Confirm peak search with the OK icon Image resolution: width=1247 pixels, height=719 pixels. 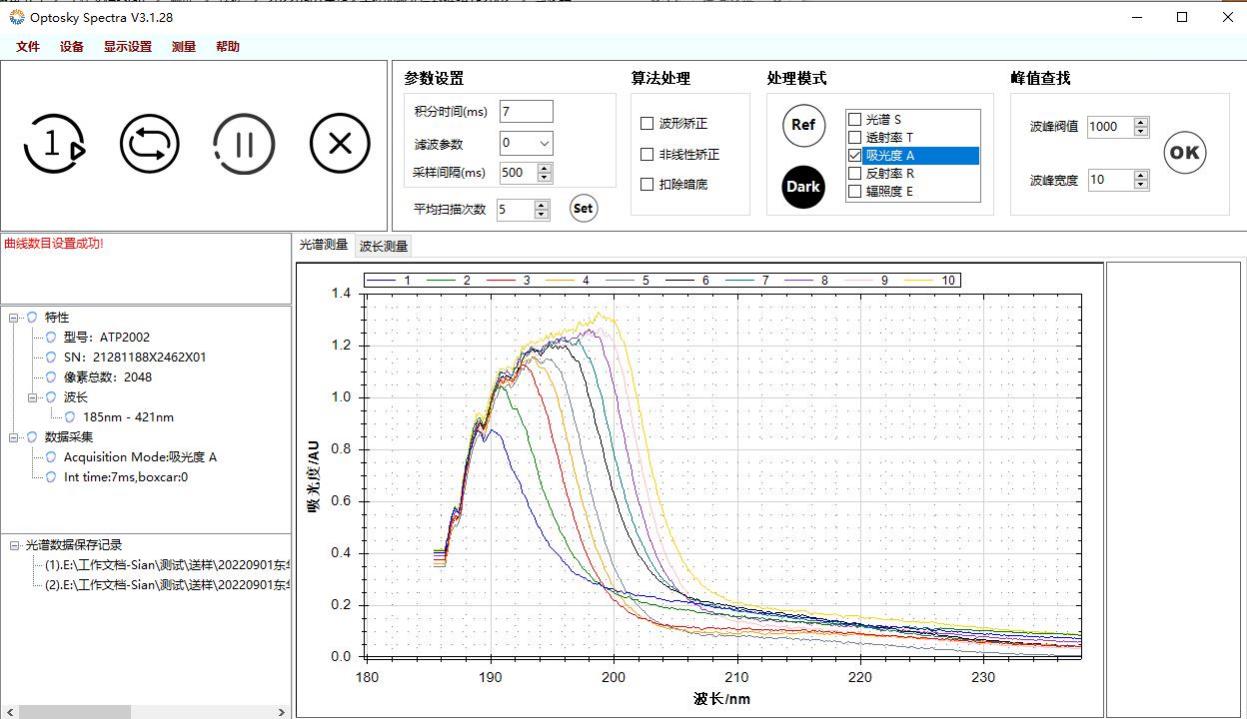pos(1184,152)
